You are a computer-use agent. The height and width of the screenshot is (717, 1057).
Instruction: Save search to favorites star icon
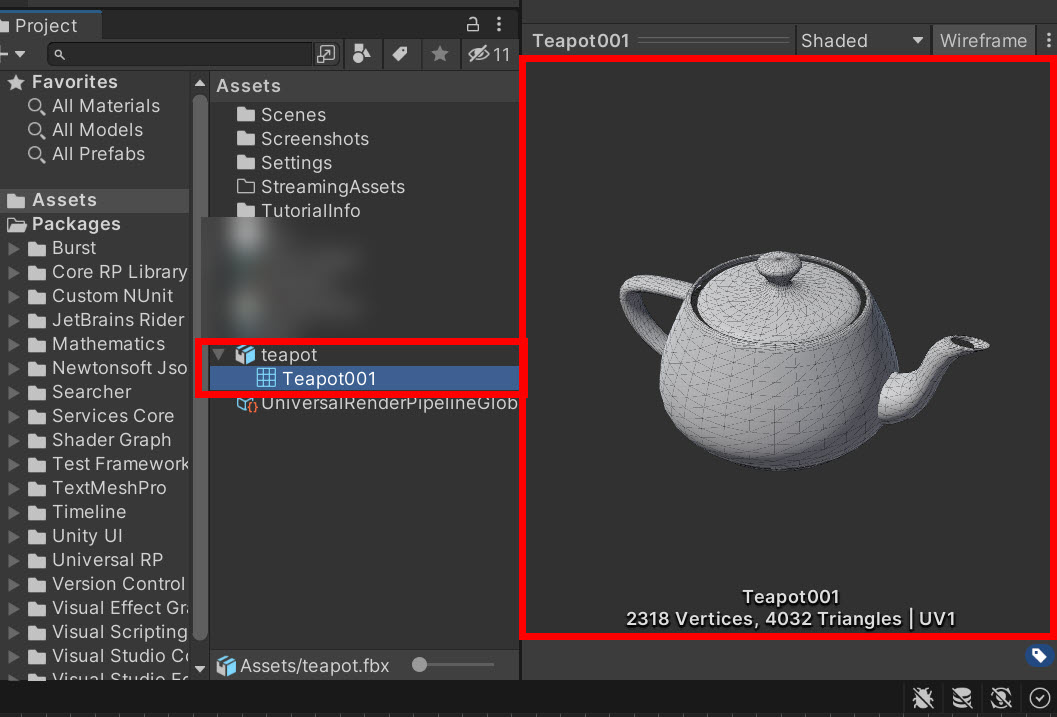click(x=440, y=54)
